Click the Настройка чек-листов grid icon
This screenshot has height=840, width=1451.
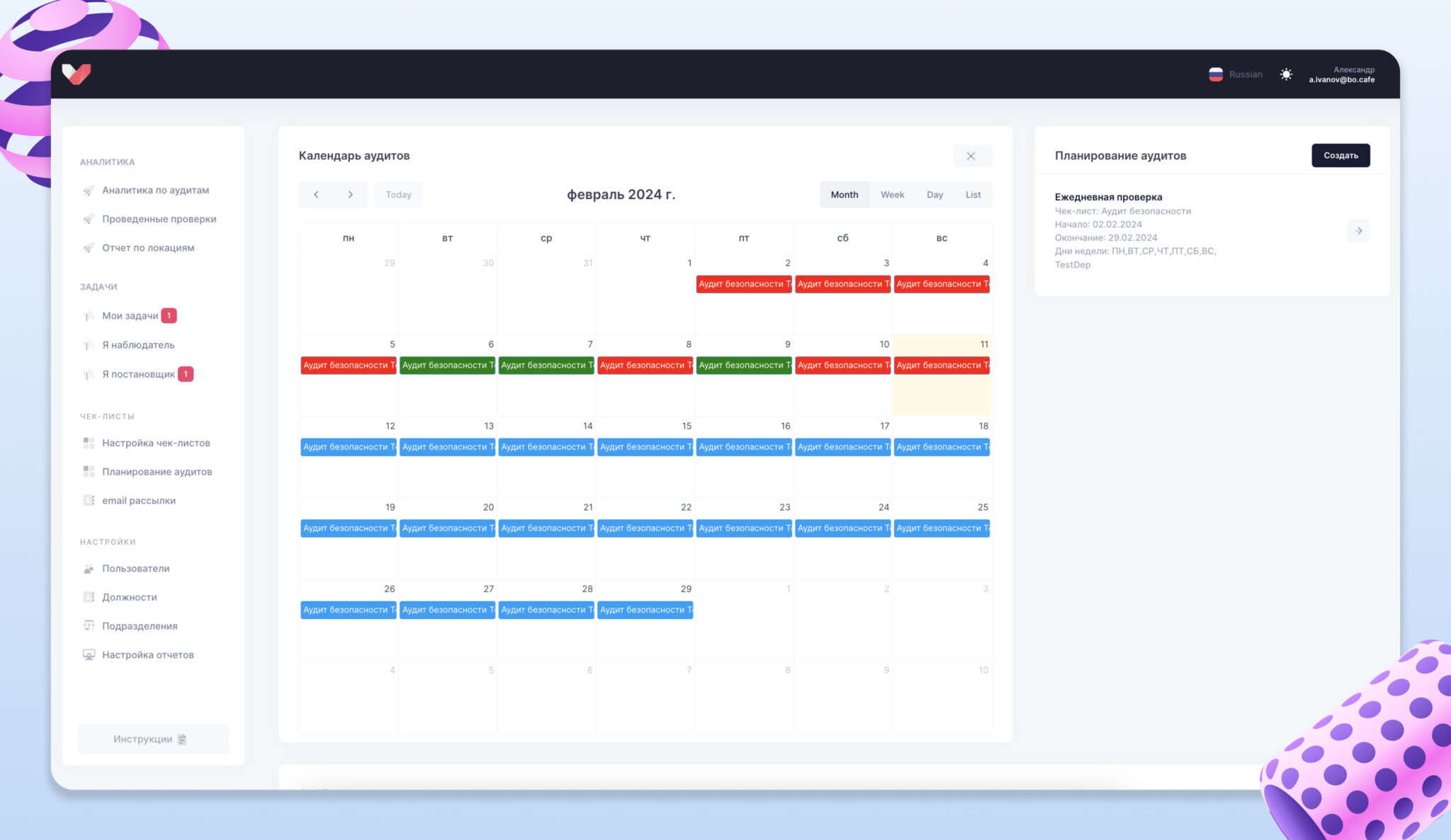click(x=89, y=443)
